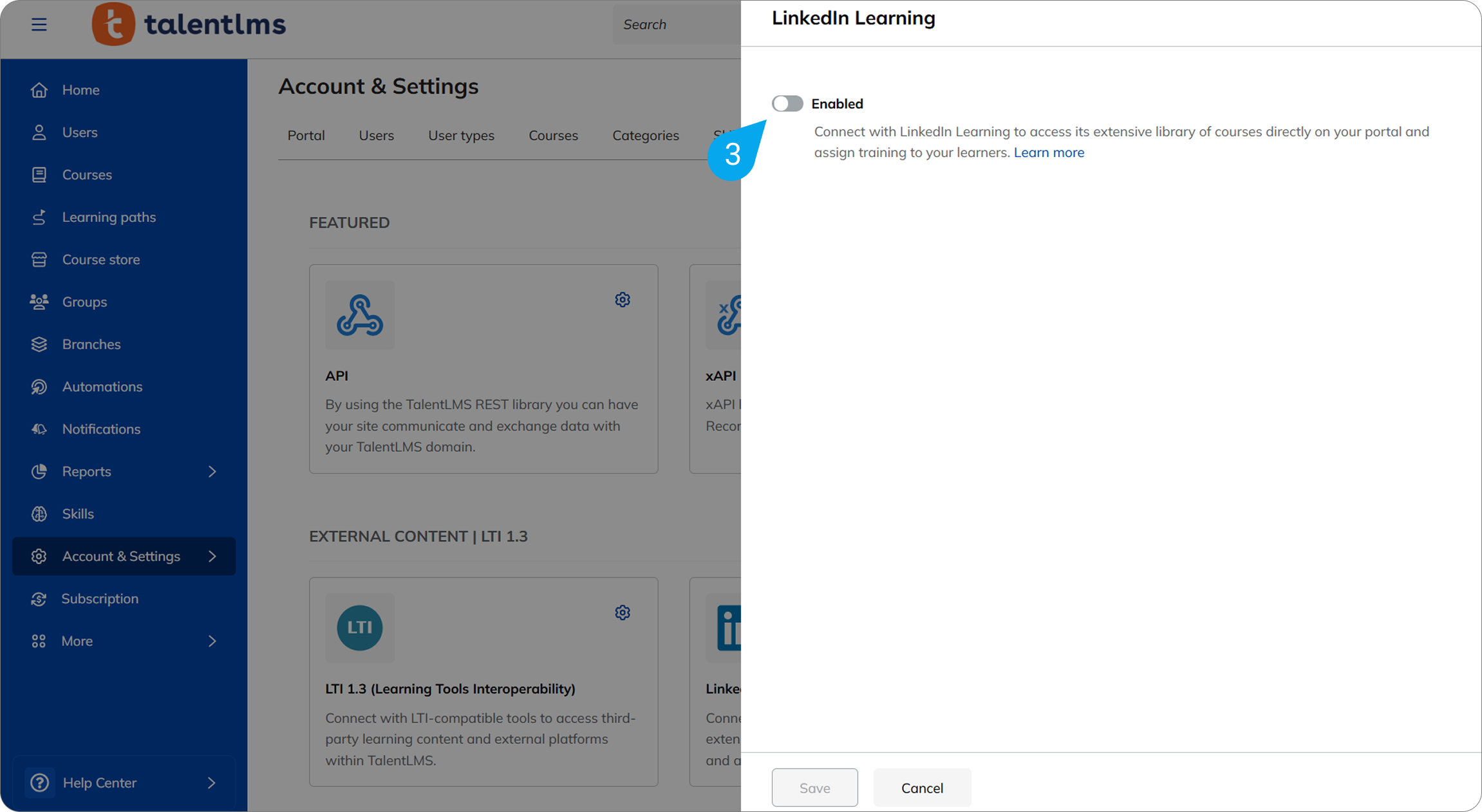Click the Home sidebar icon
The image size is (1482, 812).
[x=39, y=90]
